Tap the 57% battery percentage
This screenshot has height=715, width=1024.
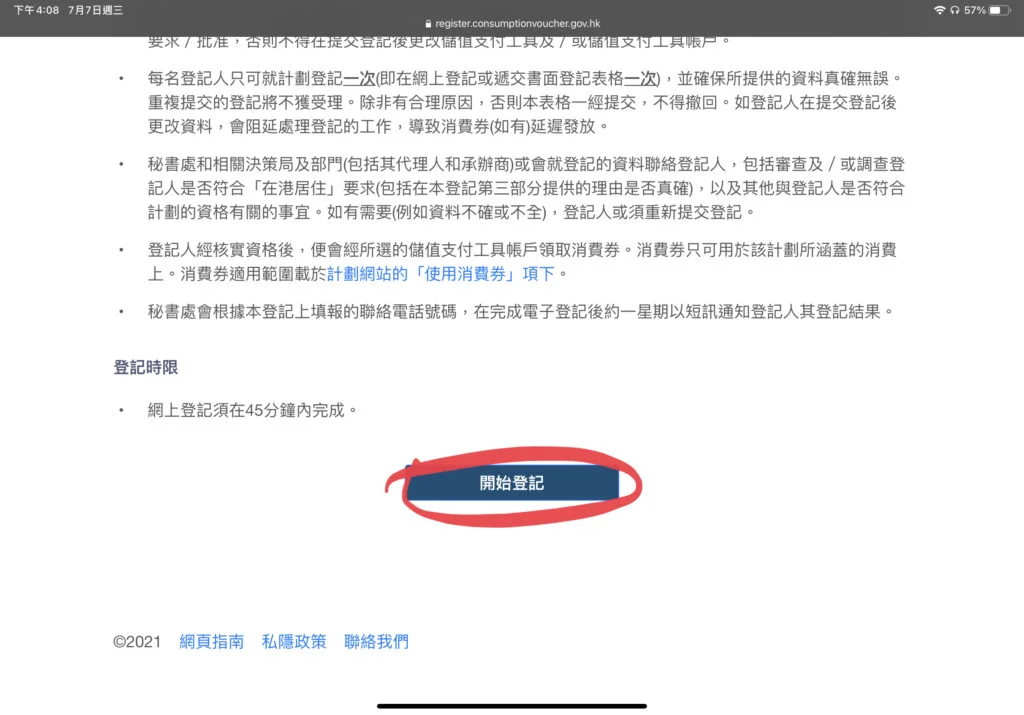(974, 10)
